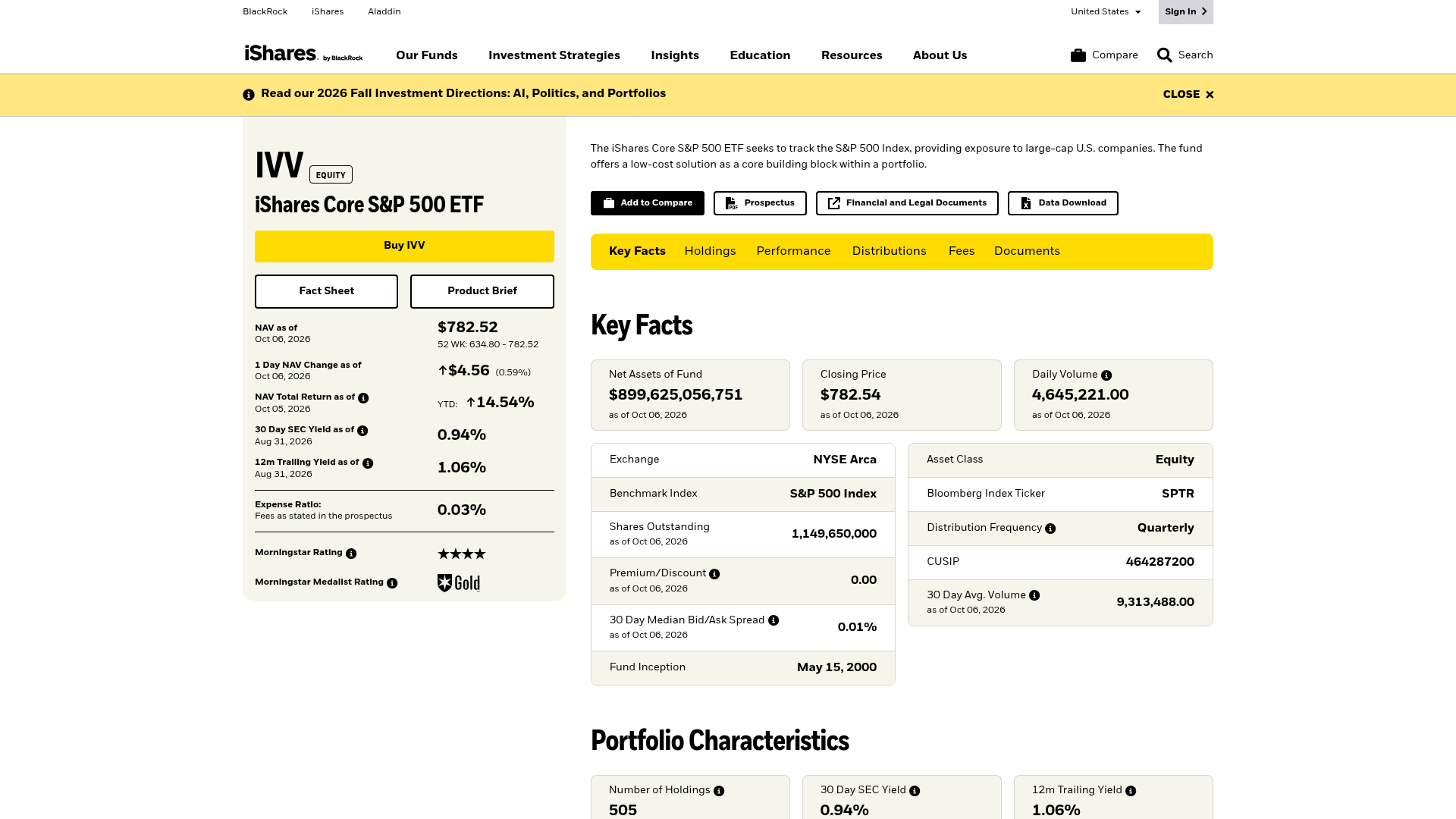The width and height of the screenshot is (1456, 819).
Task: Click info icon beside Morningstar Rating
Action: pos(351,554)
